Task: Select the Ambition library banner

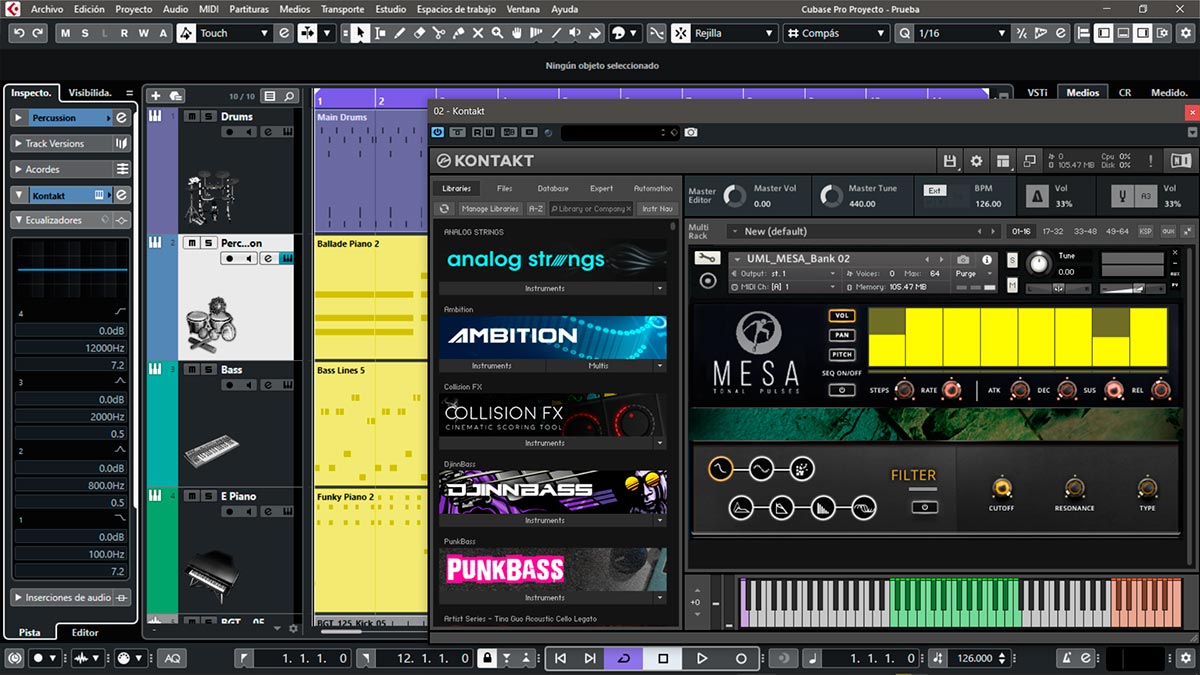Action: tap(553, 337)
